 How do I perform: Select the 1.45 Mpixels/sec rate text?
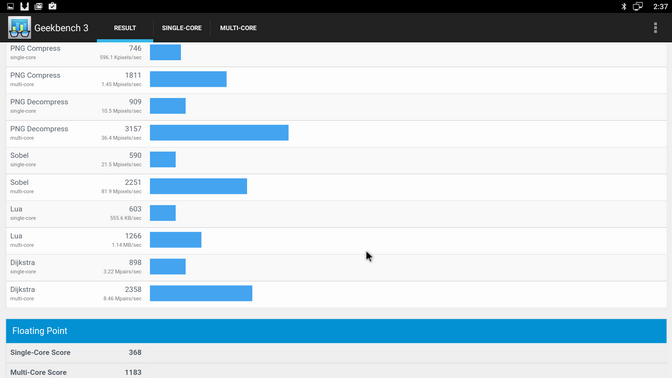point(121,84)
